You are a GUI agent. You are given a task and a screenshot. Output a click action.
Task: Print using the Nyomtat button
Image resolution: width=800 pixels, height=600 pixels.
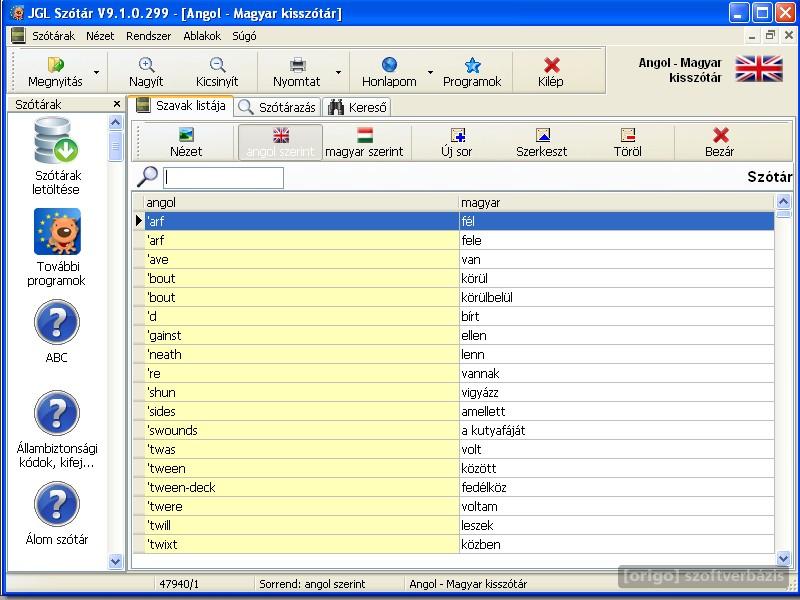pyautogui.click(x=297, y=71)
